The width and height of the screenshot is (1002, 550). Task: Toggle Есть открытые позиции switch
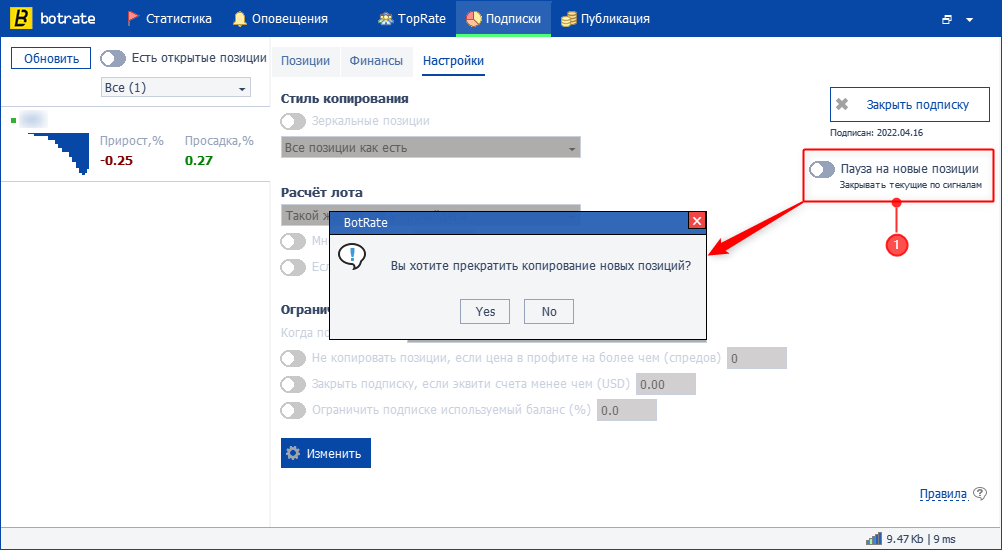pyautogui.click(x=113, y=59)
